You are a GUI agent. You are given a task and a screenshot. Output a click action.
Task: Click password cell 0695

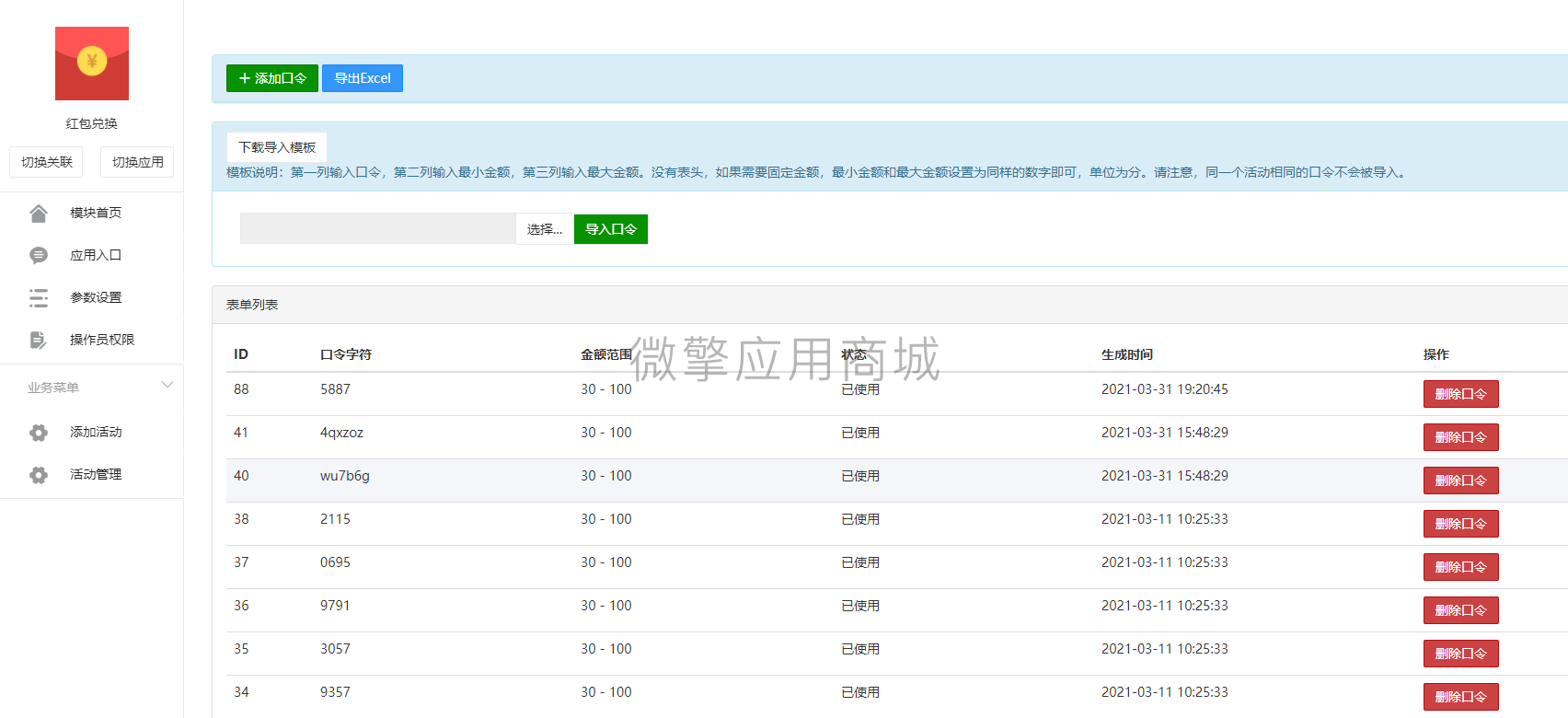[x=335, y=562]
